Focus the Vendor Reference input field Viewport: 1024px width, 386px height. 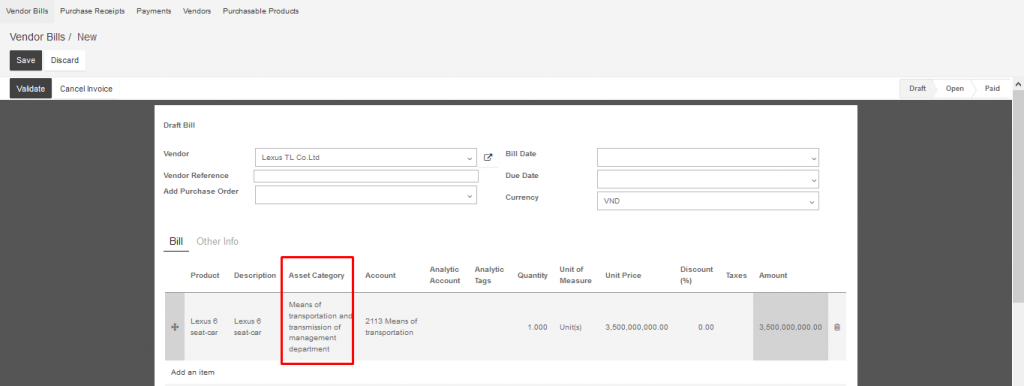point(366,176)
